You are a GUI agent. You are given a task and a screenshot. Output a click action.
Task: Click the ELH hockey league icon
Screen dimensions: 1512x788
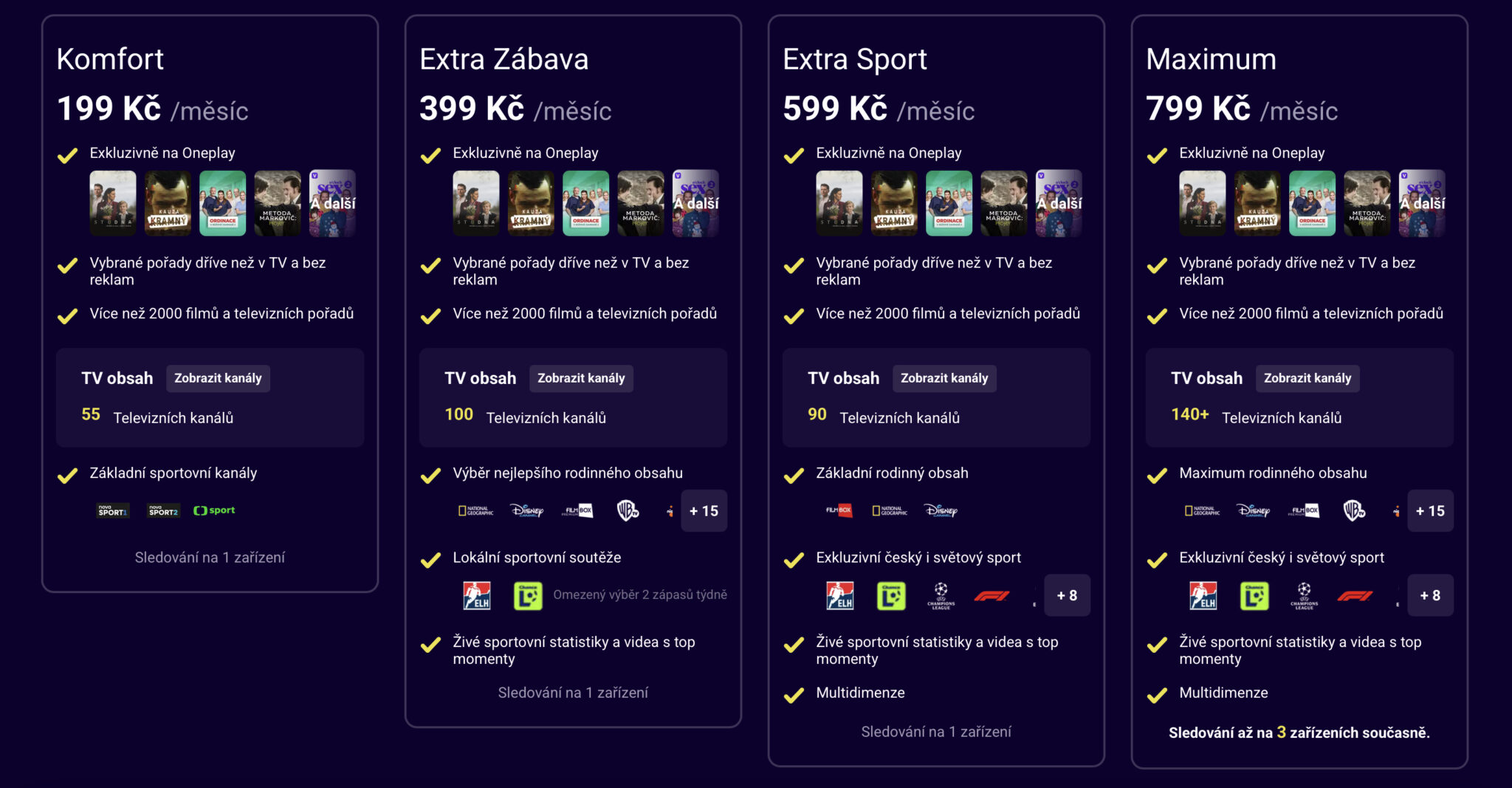[477, 595]
